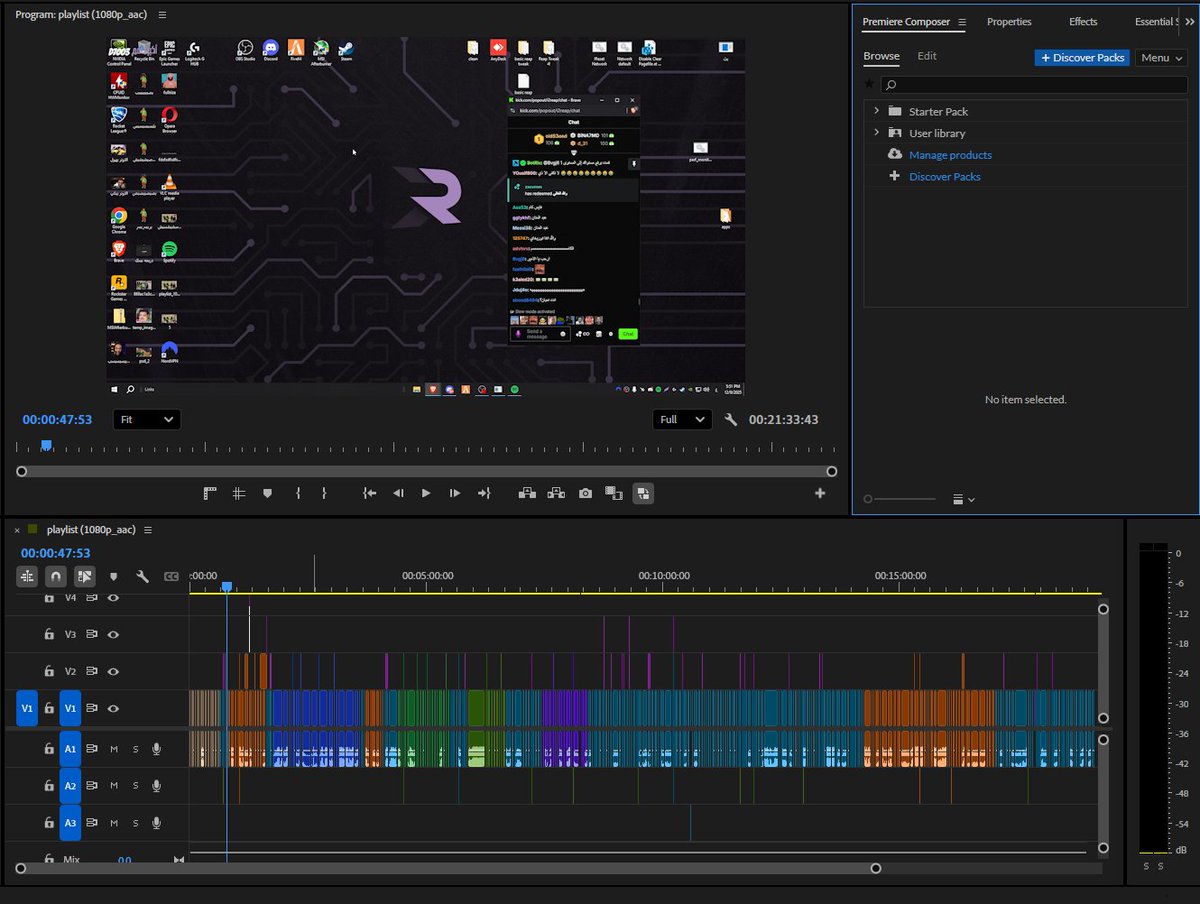Viewport: 1200px width, 904px height.
Task: Toggle Snap in timeline
Action: point(56,577)
